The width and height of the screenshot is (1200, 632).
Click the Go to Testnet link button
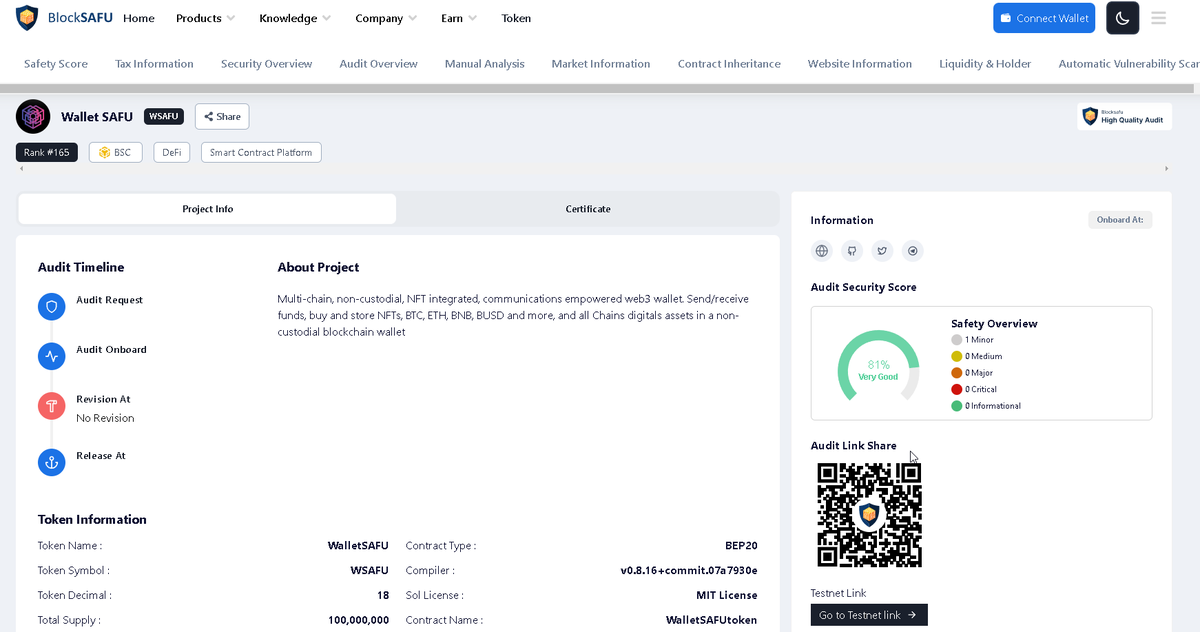click(868, 614)
